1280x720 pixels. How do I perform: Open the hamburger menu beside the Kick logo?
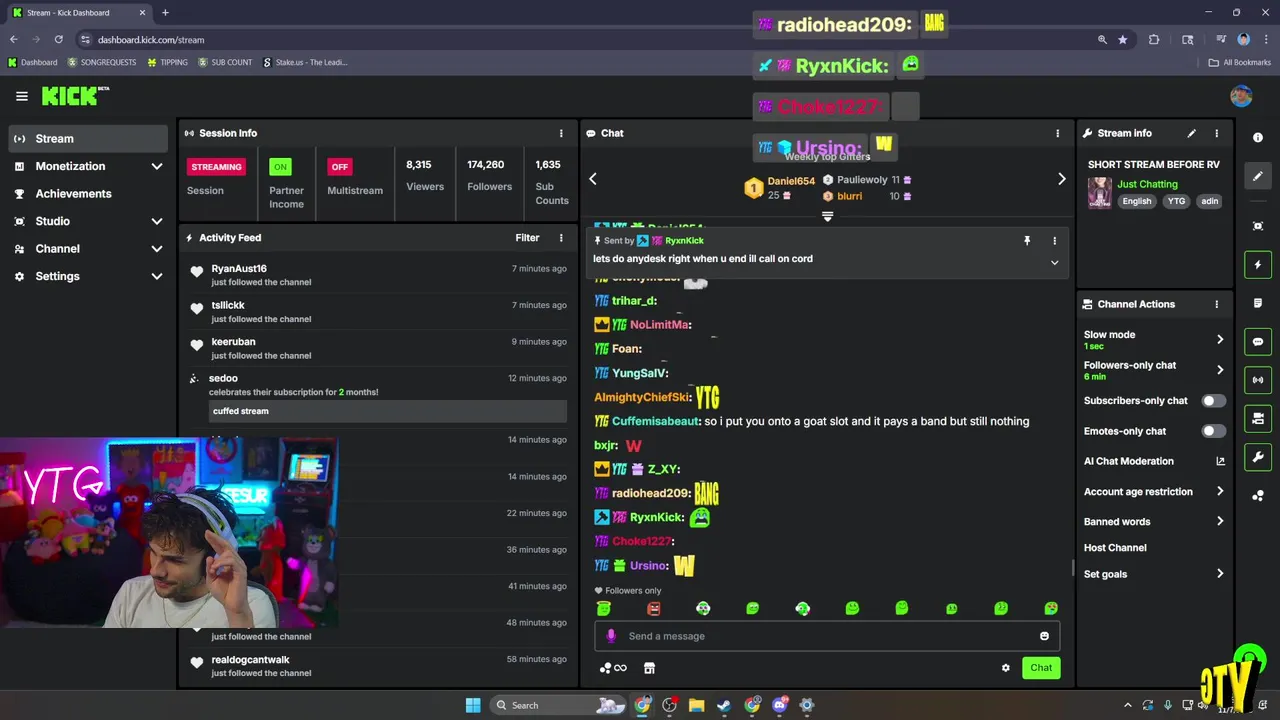coord(21,96)
